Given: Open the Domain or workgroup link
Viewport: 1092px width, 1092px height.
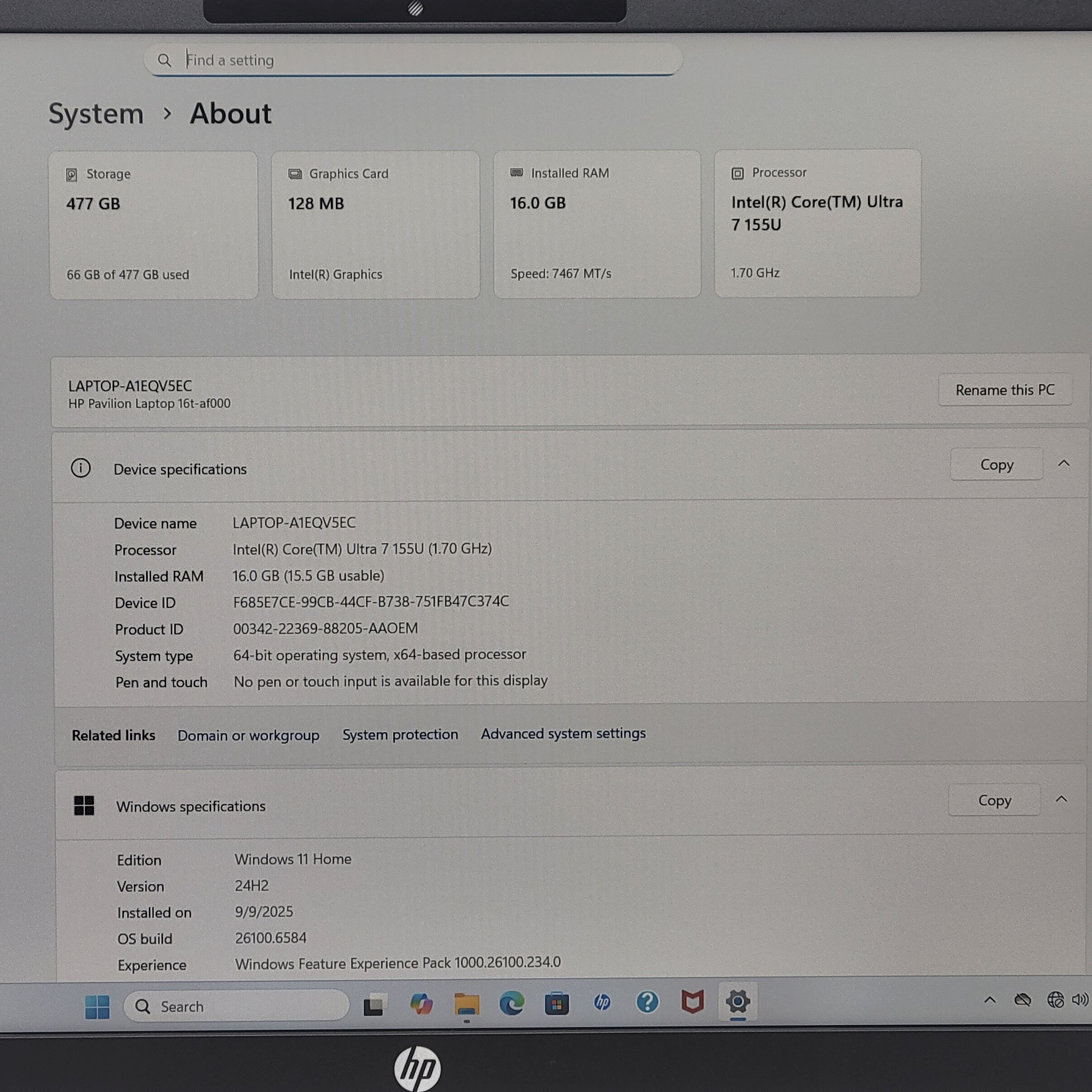Looking at the screenshot, I should 248,735.
